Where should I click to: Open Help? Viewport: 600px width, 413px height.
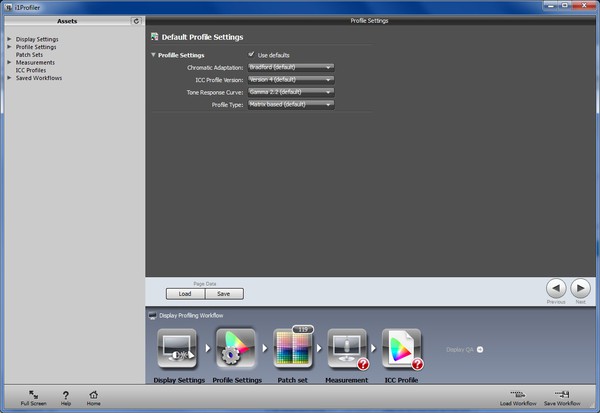click(66, 398)
